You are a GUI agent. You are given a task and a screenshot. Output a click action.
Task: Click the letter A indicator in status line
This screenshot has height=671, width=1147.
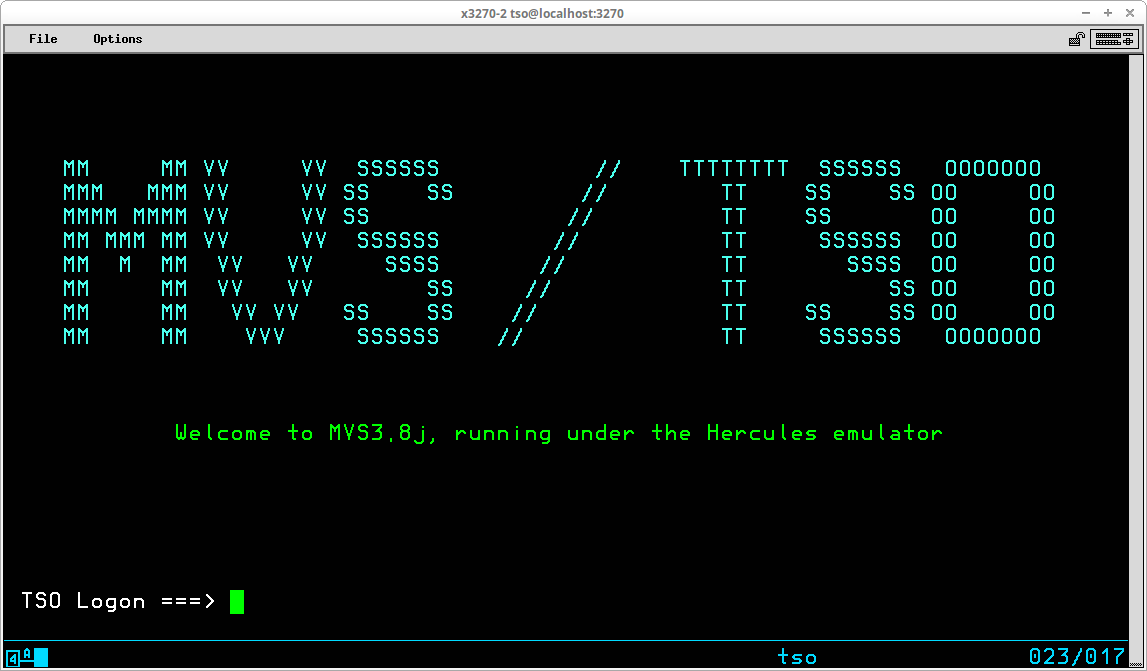[27, 657]
